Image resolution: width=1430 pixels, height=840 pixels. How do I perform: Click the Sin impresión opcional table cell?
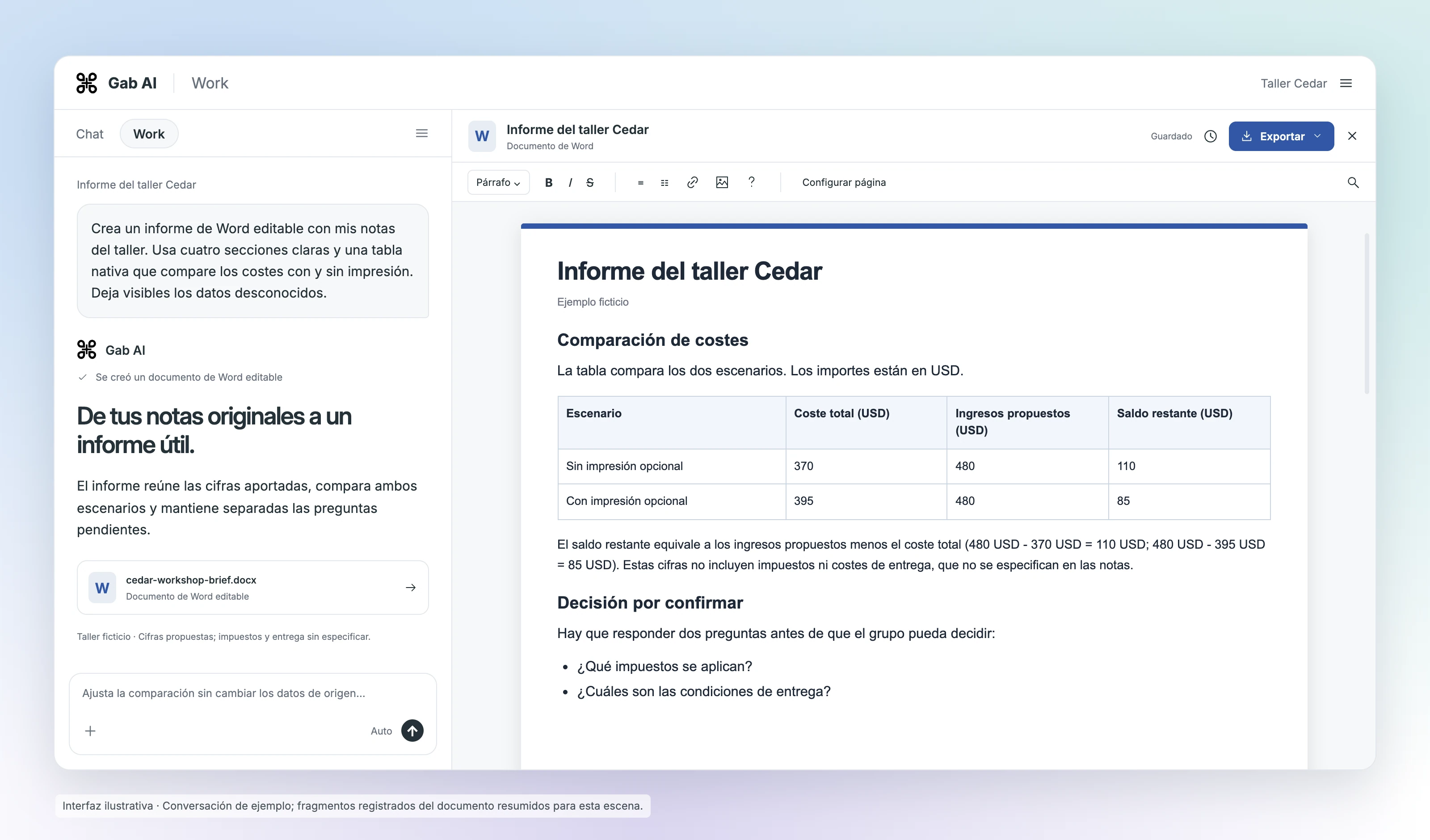click(672, 466)
